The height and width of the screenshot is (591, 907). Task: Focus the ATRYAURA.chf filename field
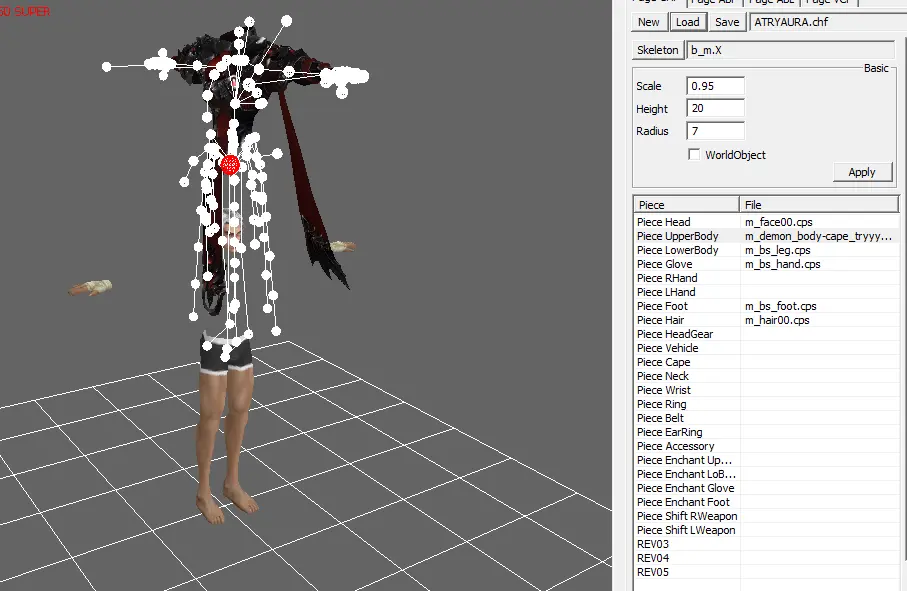click(828, 22)
